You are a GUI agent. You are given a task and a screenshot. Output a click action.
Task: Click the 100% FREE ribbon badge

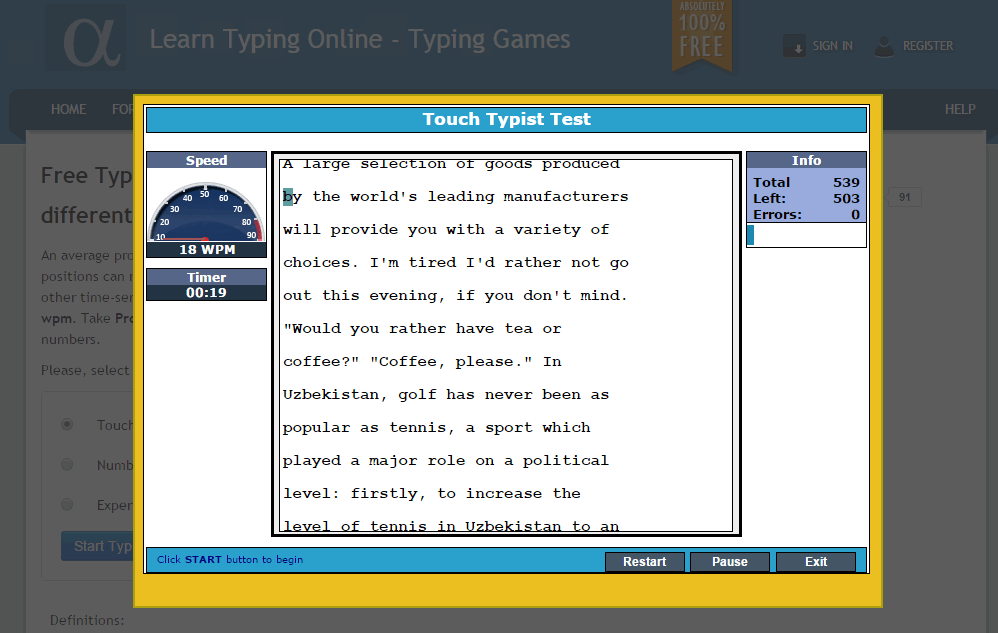tap(702, 36)
